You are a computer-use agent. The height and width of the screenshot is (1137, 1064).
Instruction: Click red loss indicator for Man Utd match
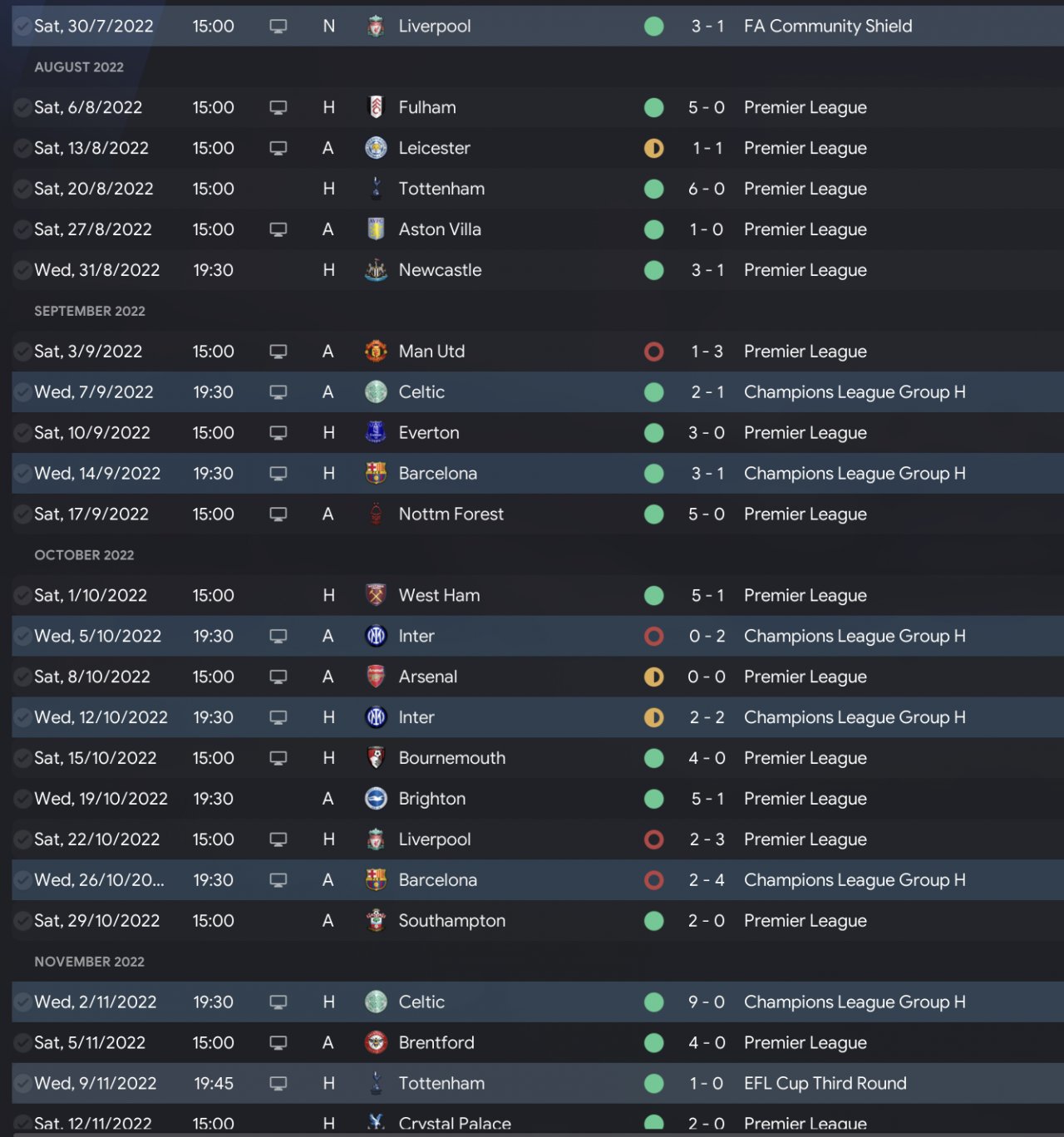tap(654, 352)
